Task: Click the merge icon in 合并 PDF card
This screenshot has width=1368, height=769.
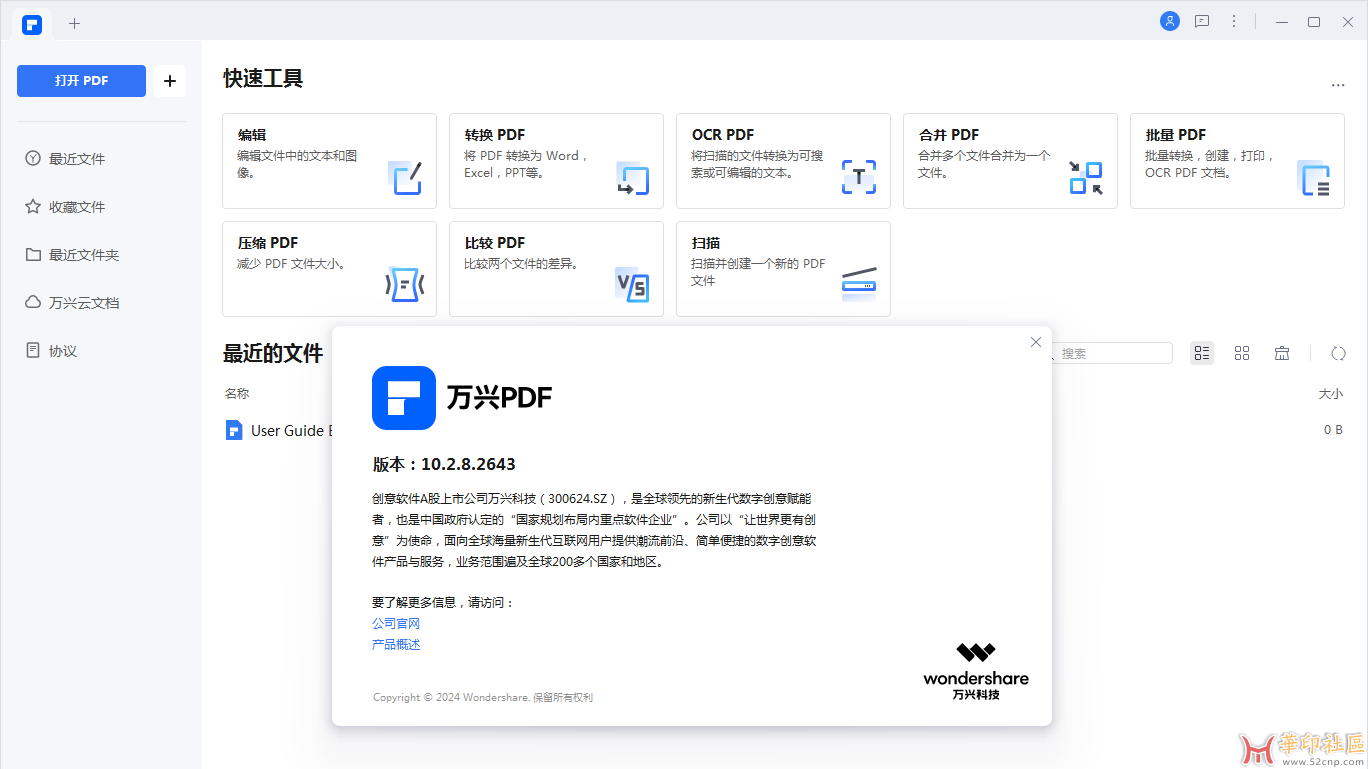Action: point(1086,177)
